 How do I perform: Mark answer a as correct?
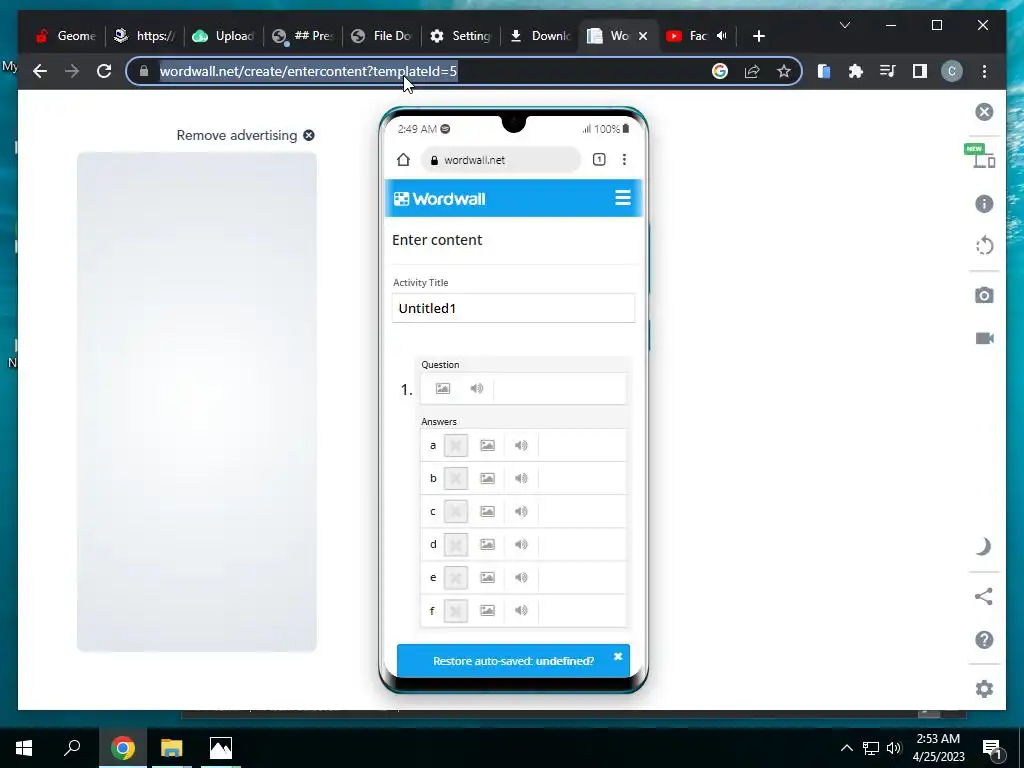click(x=456, y=445)
